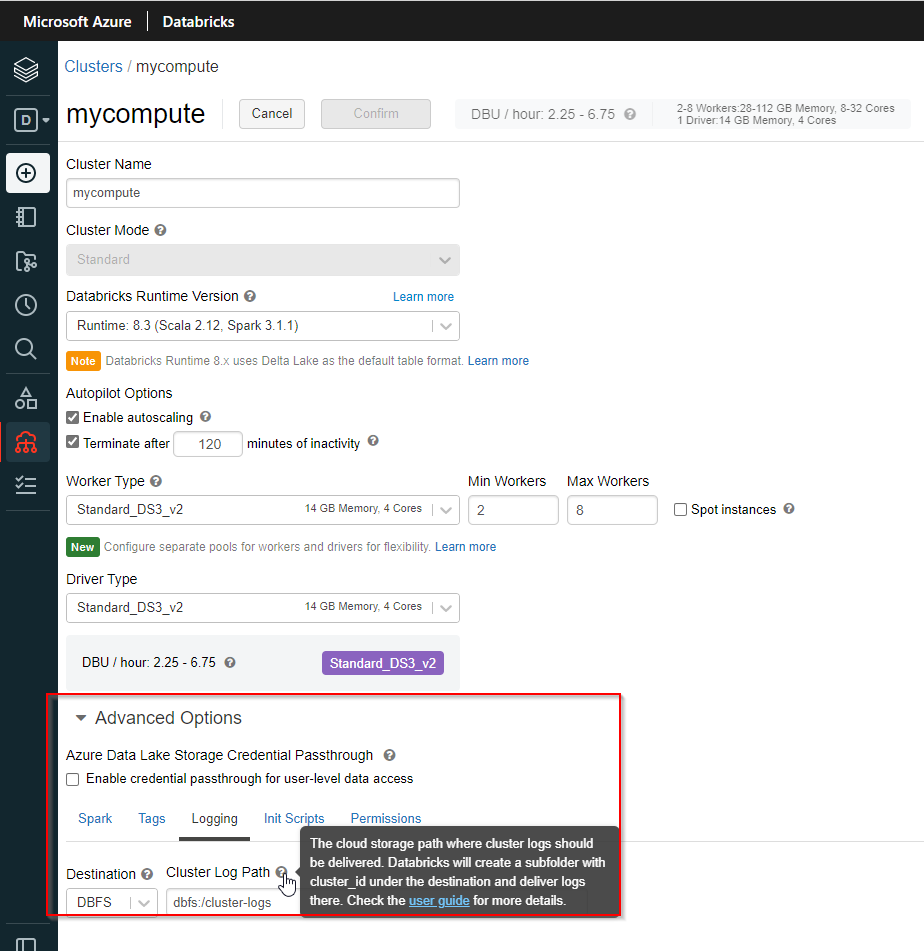Open the Recents clock icon
The width and height of the screenshot is (924, 951).
[26, 305]
